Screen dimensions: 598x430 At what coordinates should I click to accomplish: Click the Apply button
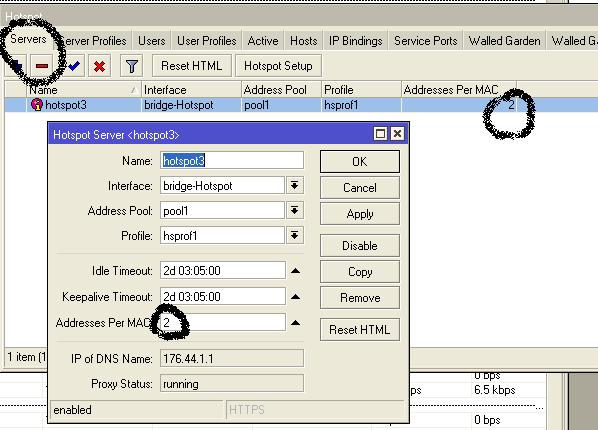coord(360,214)
